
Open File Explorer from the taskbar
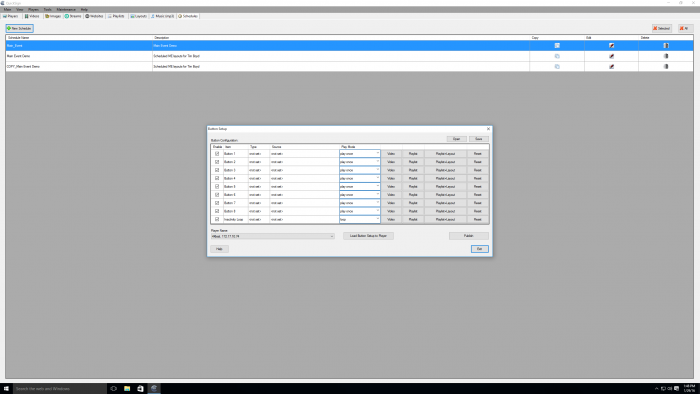(127, 389)
